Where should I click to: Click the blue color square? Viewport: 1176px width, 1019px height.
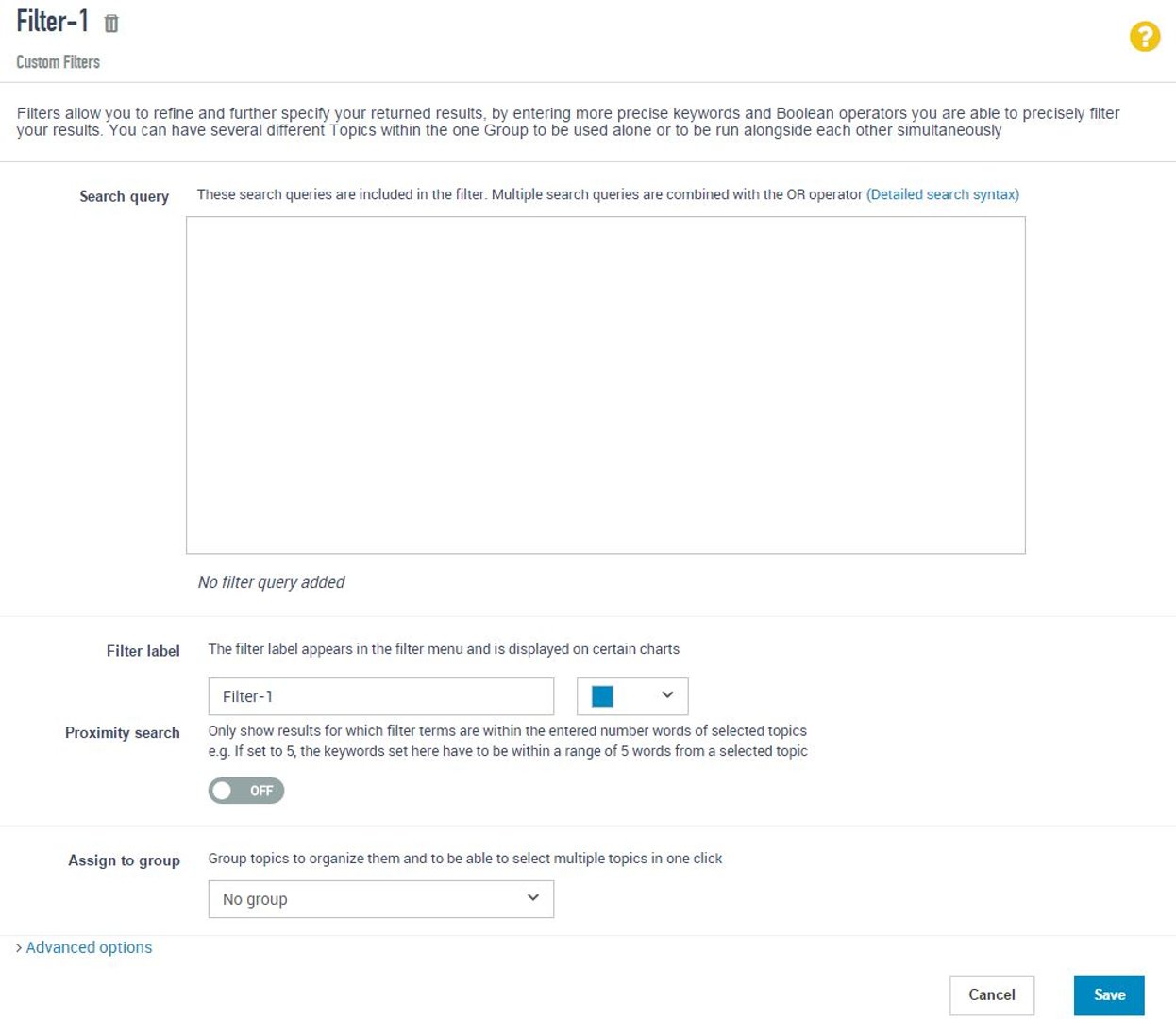coord(602,696)
